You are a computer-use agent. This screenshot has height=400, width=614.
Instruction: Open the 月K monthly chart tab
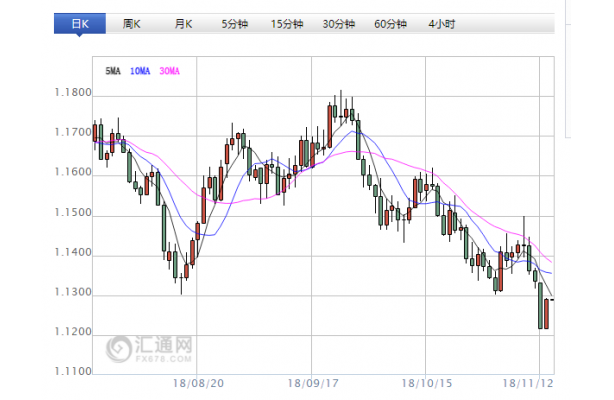point(182,22)
